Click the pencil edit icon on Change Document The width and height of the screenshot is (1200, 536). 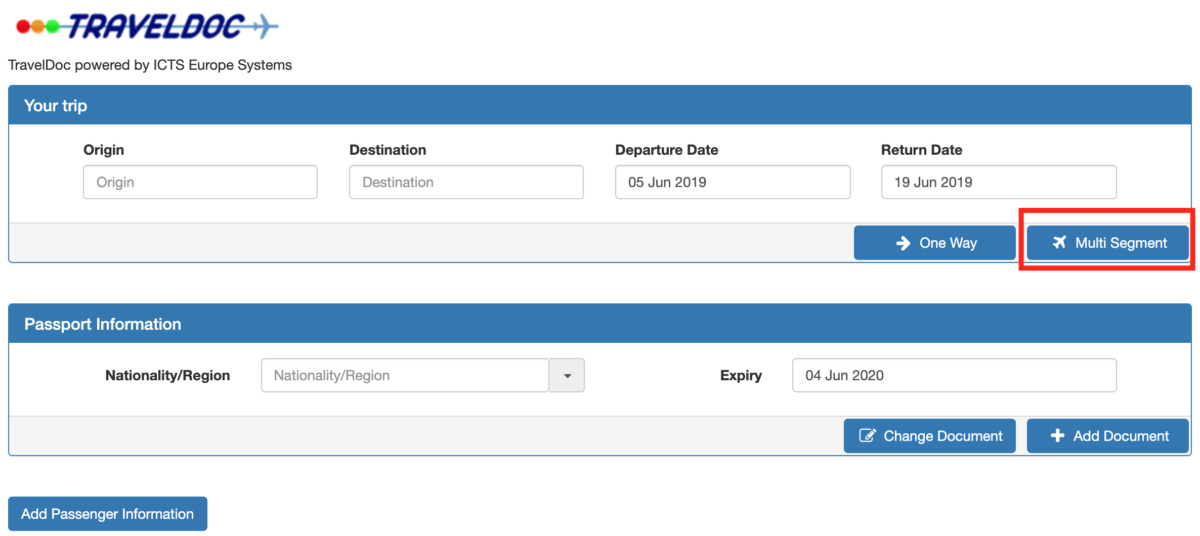(867, 436)
